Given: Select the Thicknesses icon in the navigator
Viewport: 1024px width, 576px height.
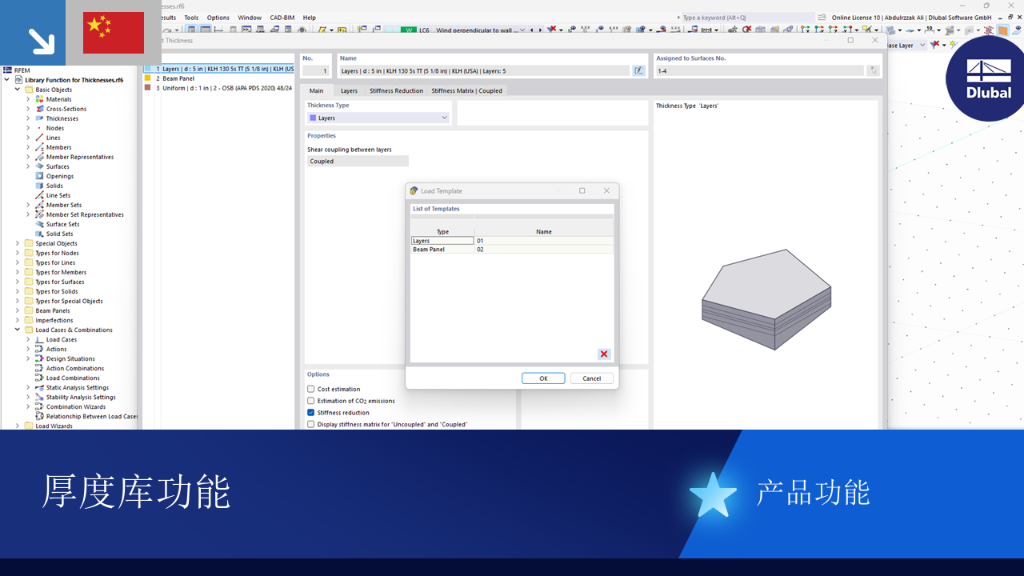Looking at the screenshot, I should coord(39,118).
